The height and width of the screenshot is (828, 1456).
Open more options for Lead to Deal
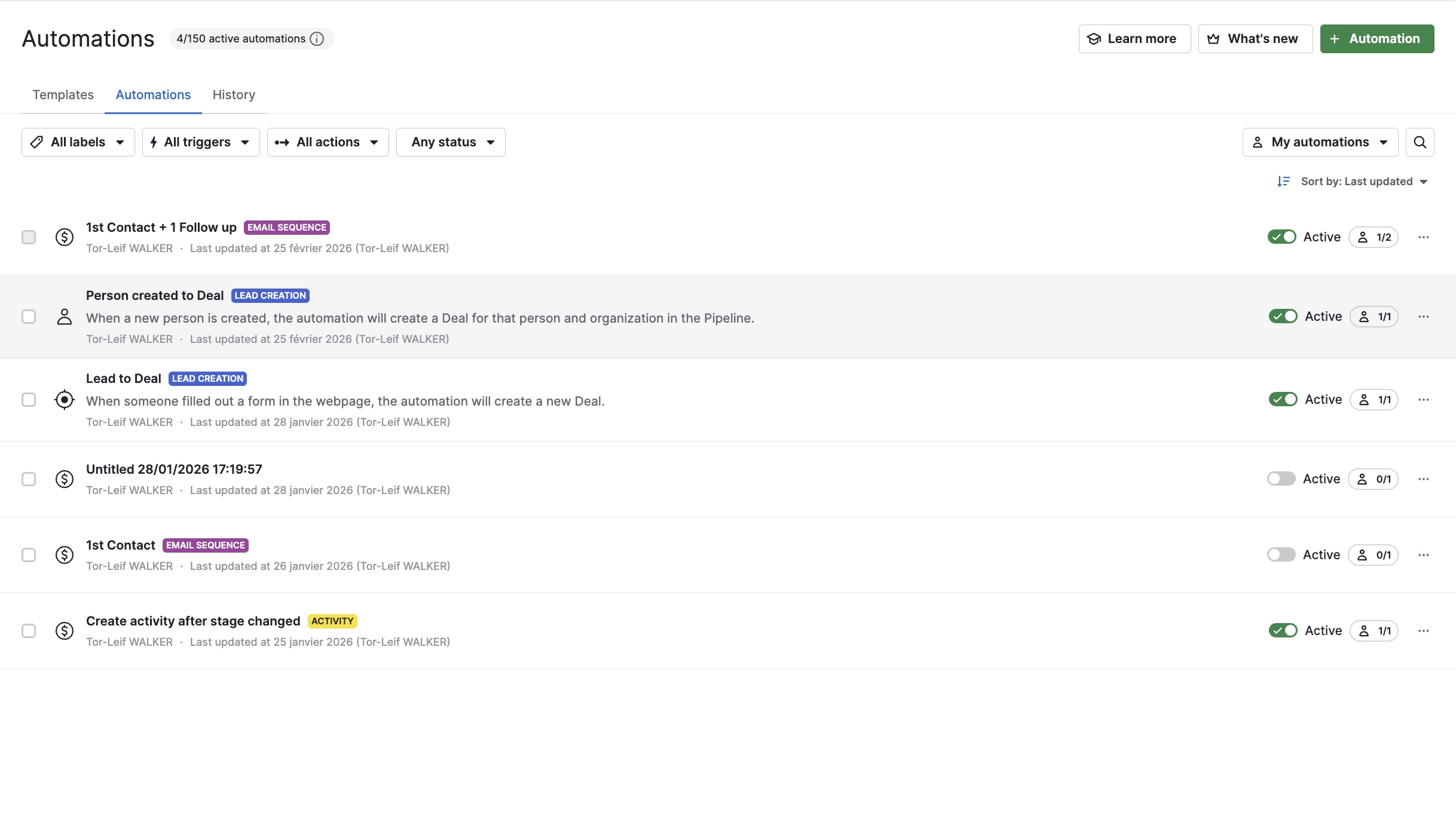pyautogui.click(x=1423, y=400)
